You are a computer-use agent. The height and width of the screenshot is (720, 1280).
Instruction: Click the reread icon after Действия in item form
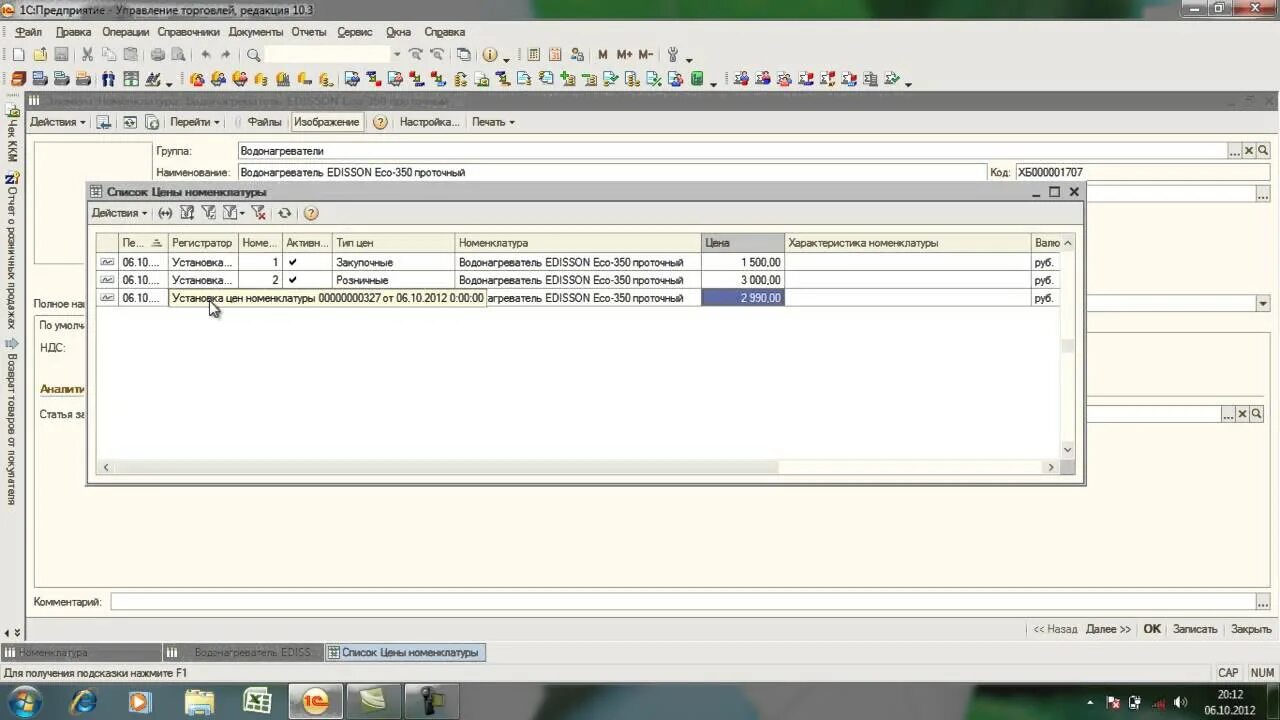pyautogui.click(x=129, y=122)
